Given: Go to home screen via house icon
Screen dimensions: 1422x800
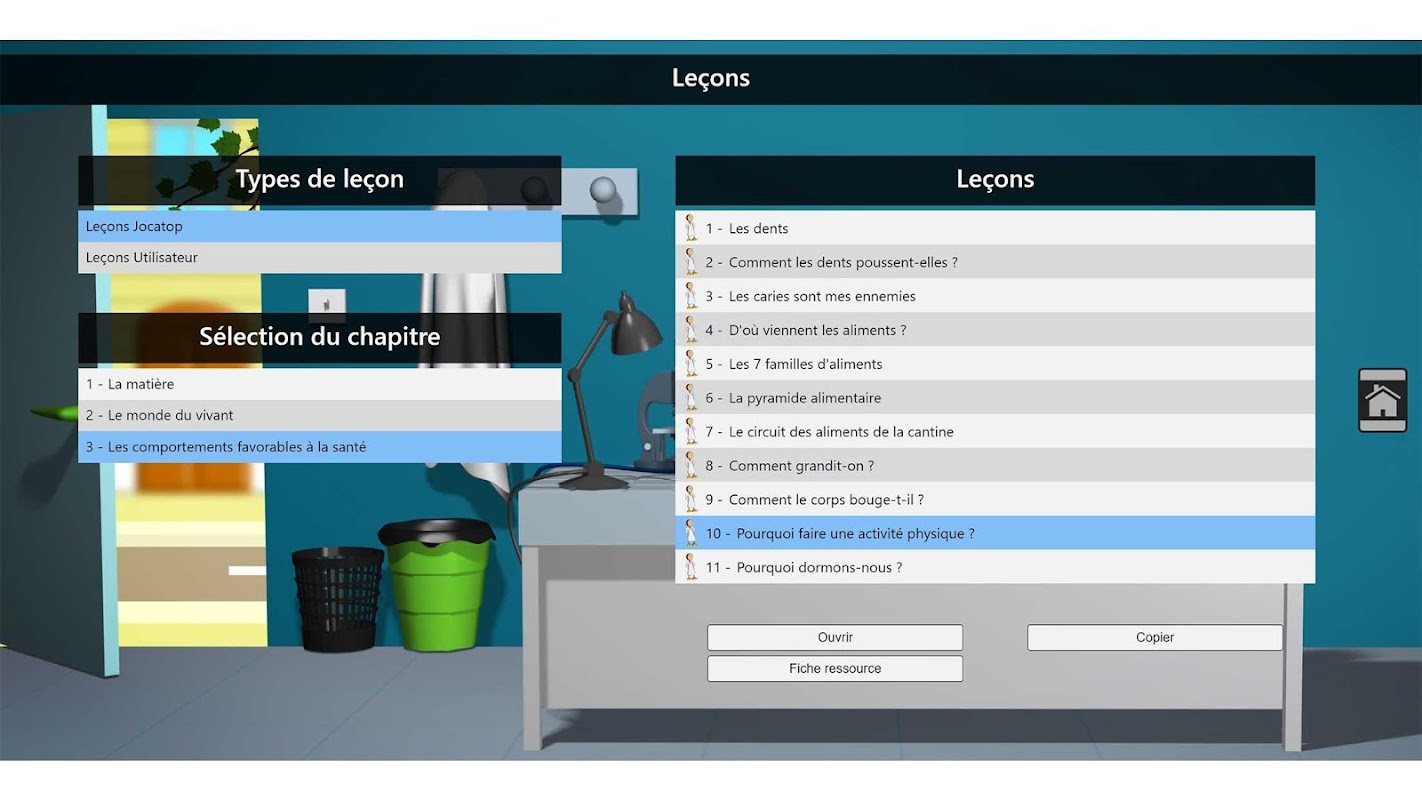Looking at the screenshot, I should (1382, 400).
